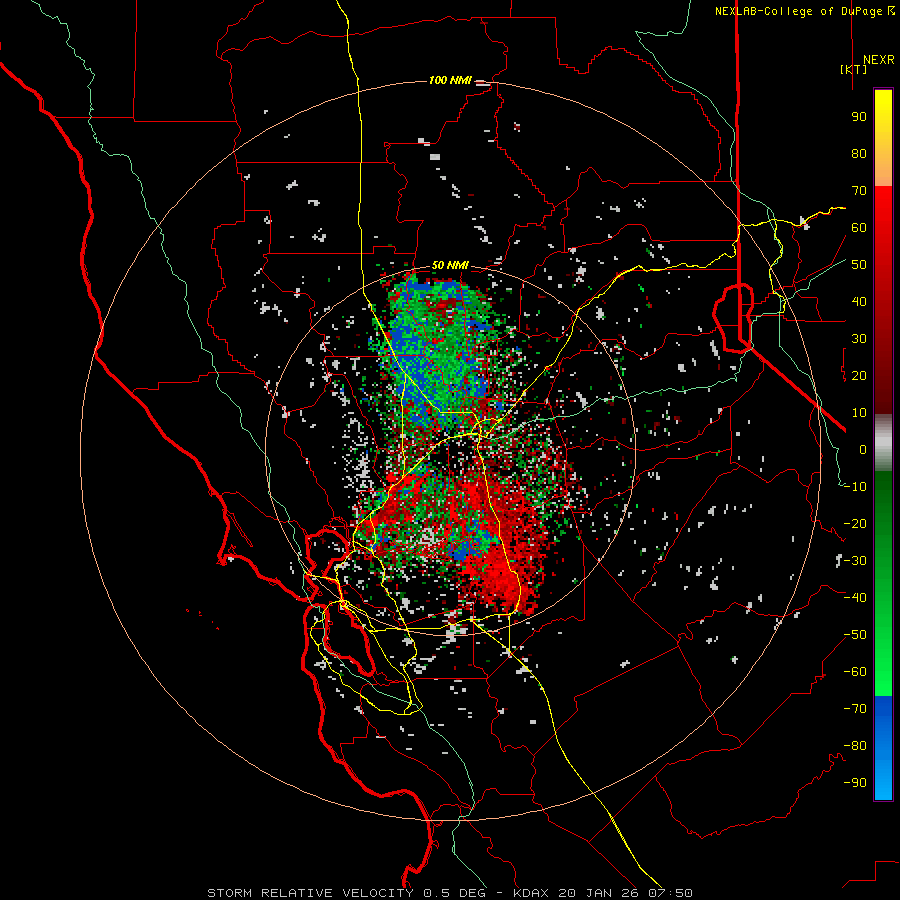Click the 50 NMI range ring label
Screen dimensions: 900x900
[450, 265]
